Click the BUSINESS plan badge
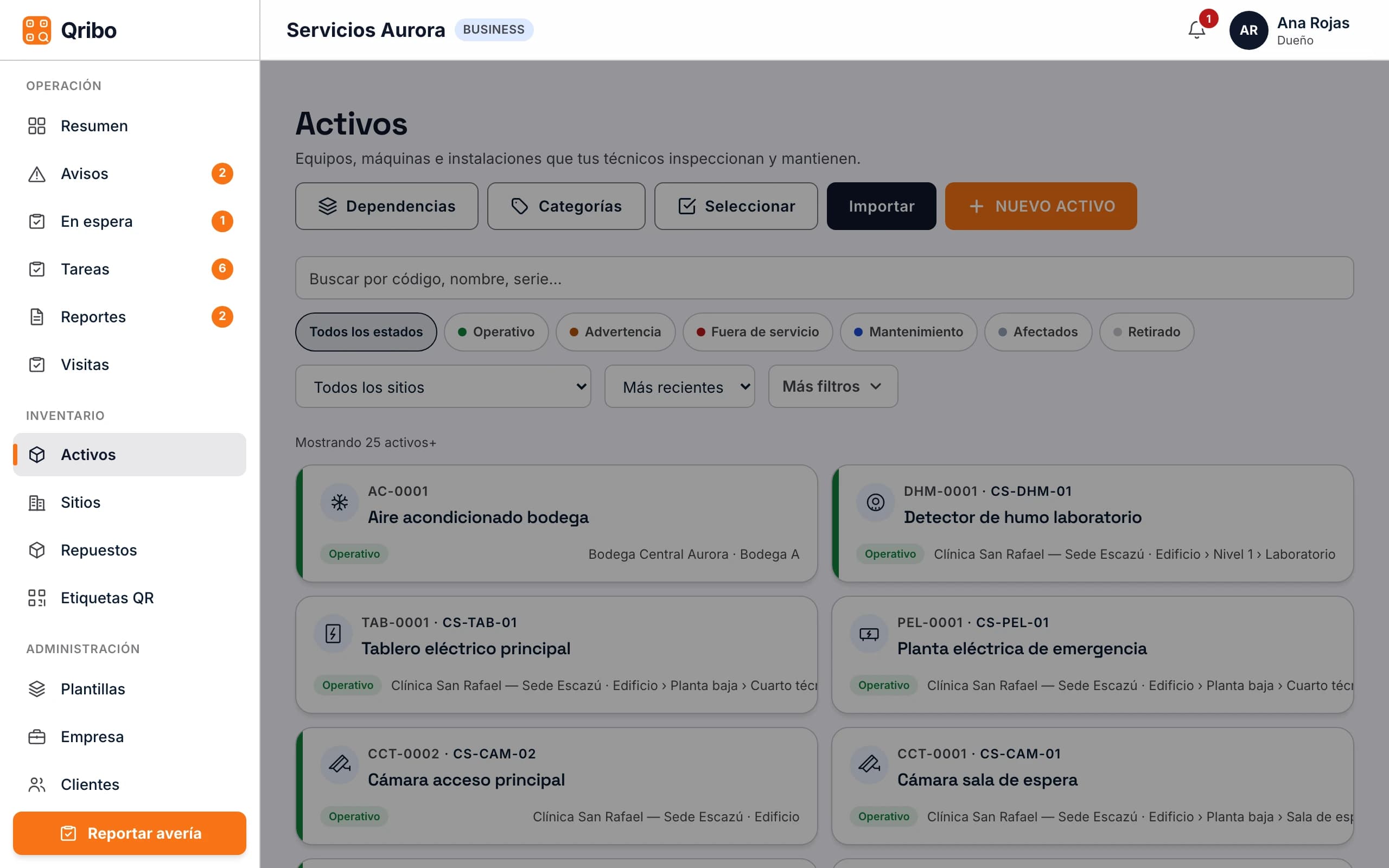This screenshot has width=1389, height=868. point(494,29)
